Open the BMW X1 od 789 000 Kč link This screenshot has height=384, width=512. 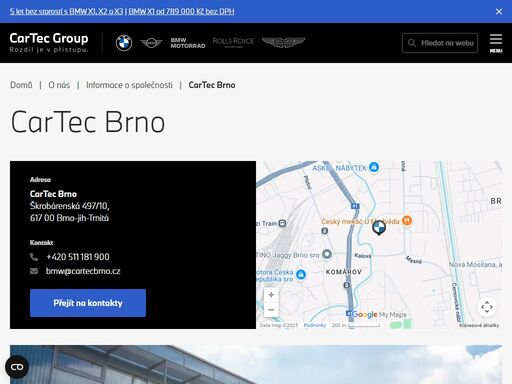point(181,11)
